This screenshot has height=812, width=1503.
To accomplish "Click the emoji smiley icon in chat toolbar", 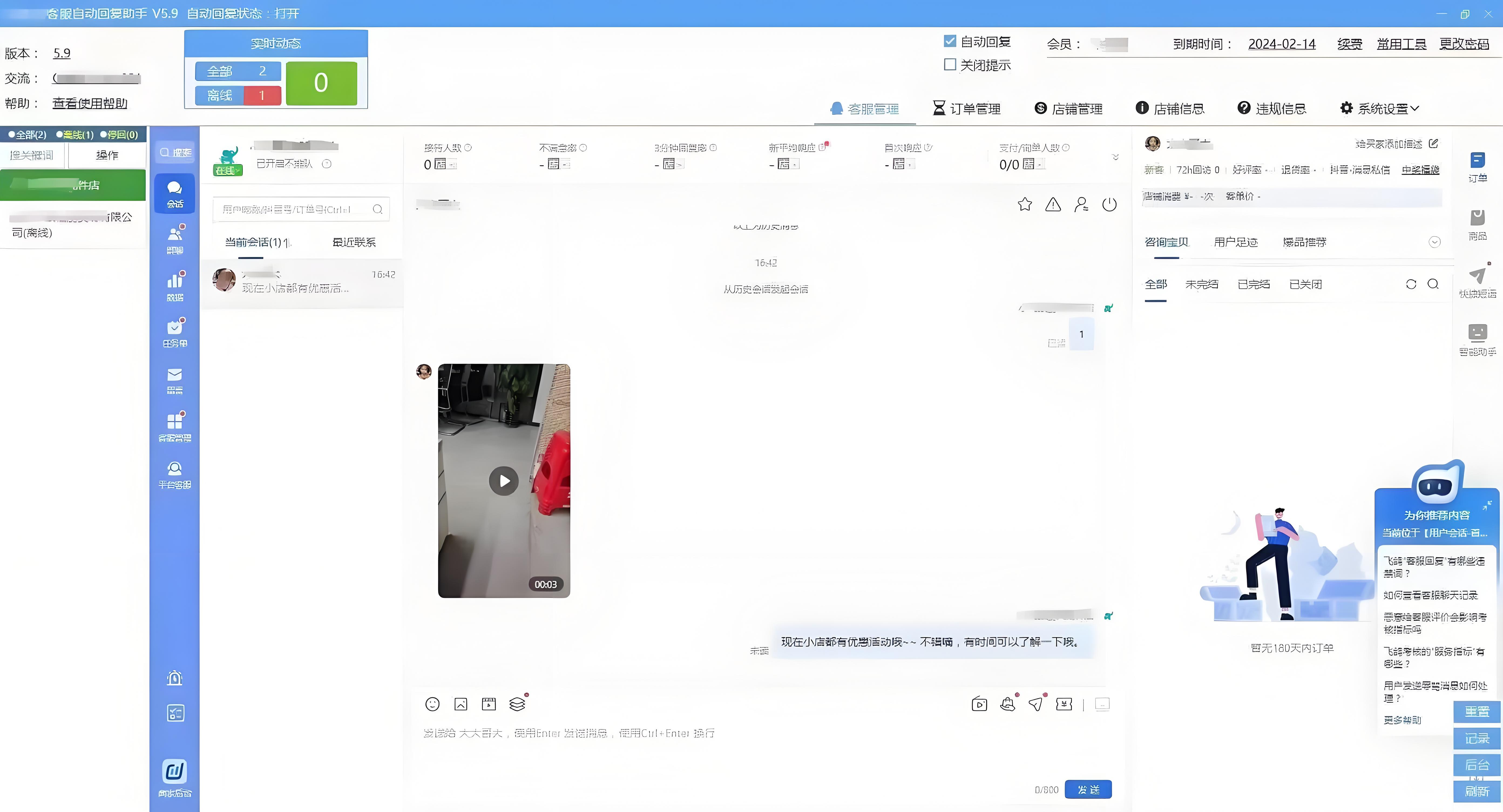I will pyautogui.click(x=432, y=704).
